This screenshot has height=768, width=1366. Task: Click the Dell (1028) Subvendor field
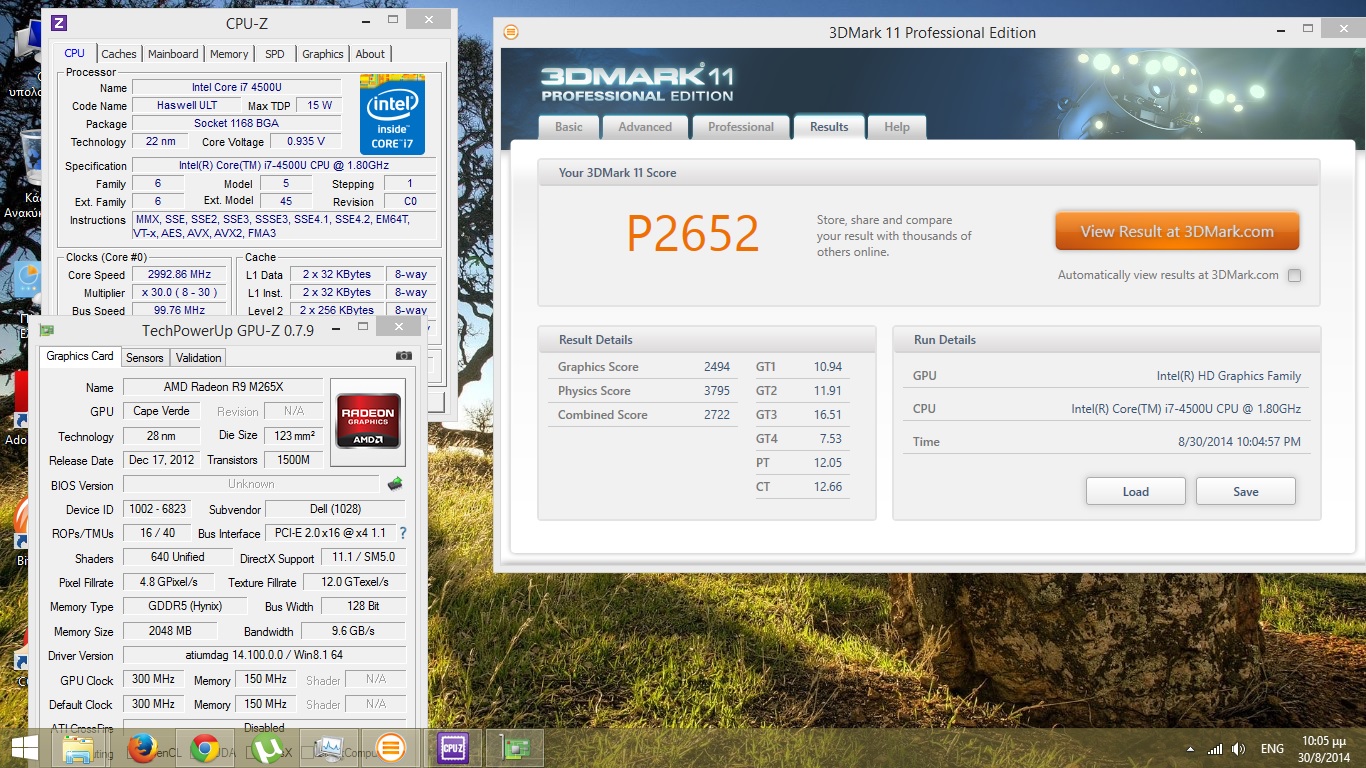[x=336, y=509]
